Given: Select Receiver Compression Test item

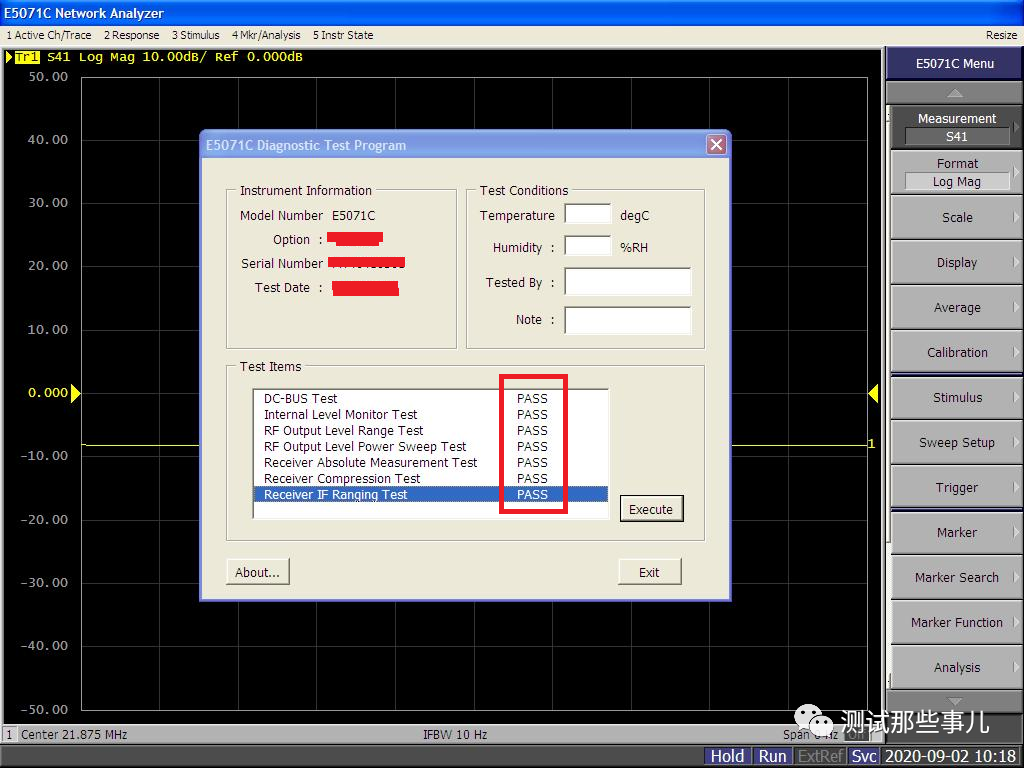Looking at the screenshot, I should tap(430, 479).
